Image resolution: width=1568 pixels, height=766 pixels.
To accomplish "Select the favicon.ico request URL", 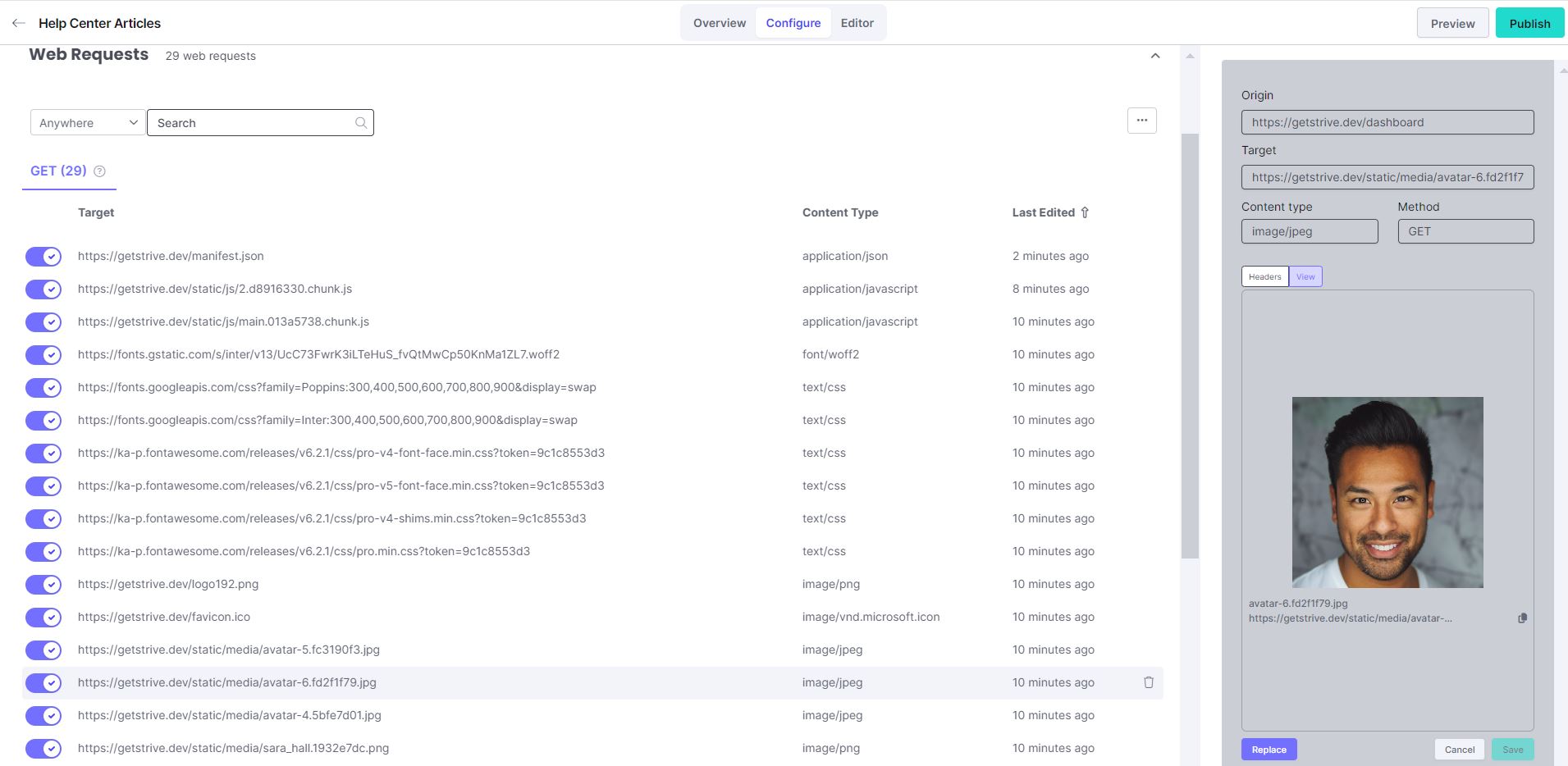I will click(164, 617).
